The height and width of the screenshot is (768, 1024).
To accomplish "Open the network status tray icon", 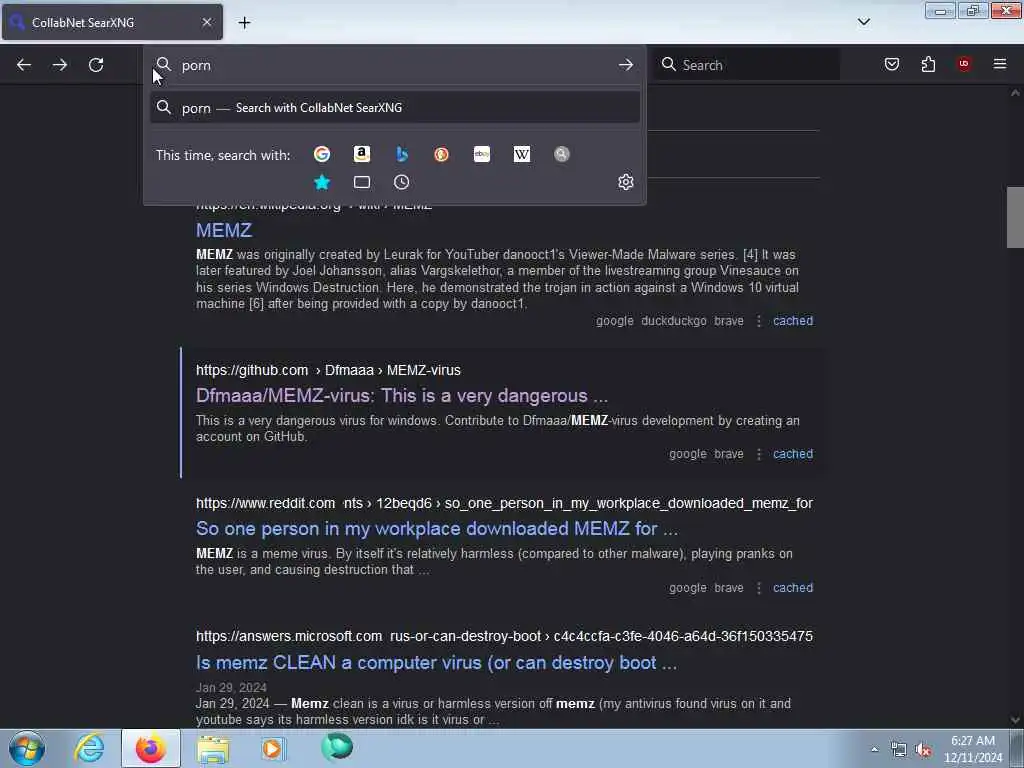I will coord(899,750).
